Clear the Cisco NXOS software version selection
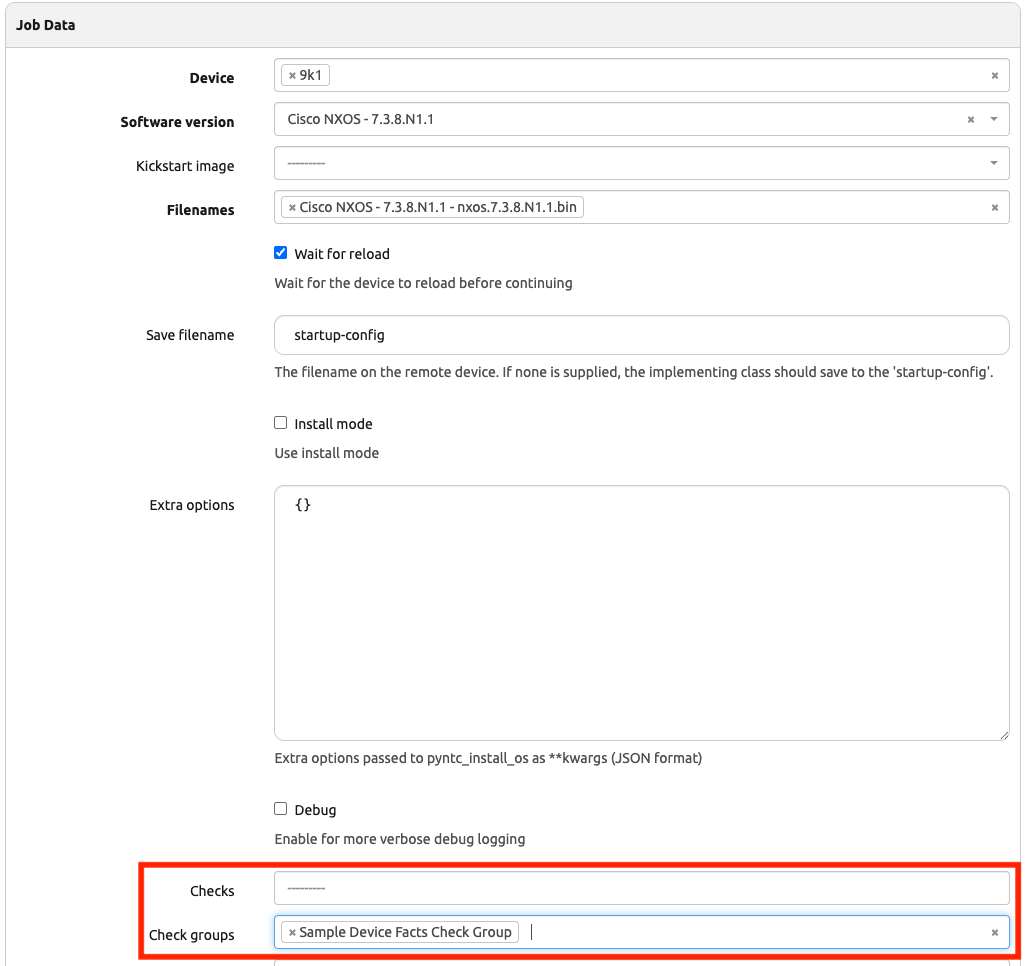The height and width of the screenshot is (966, 1027). point(969,118)
